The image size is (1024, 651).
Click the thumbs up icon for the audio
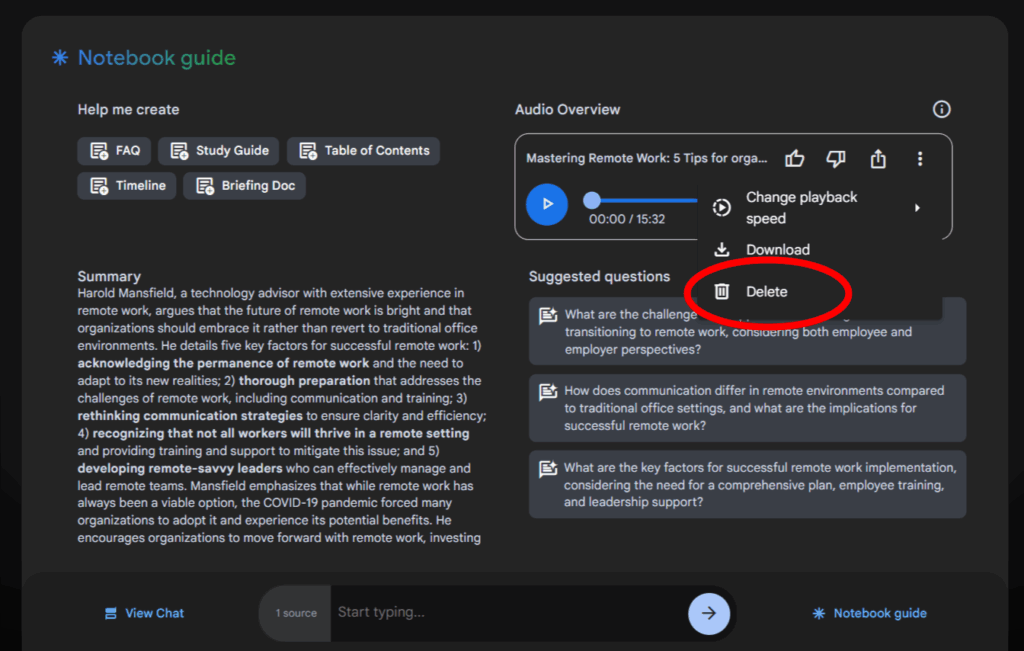(794, 158)
